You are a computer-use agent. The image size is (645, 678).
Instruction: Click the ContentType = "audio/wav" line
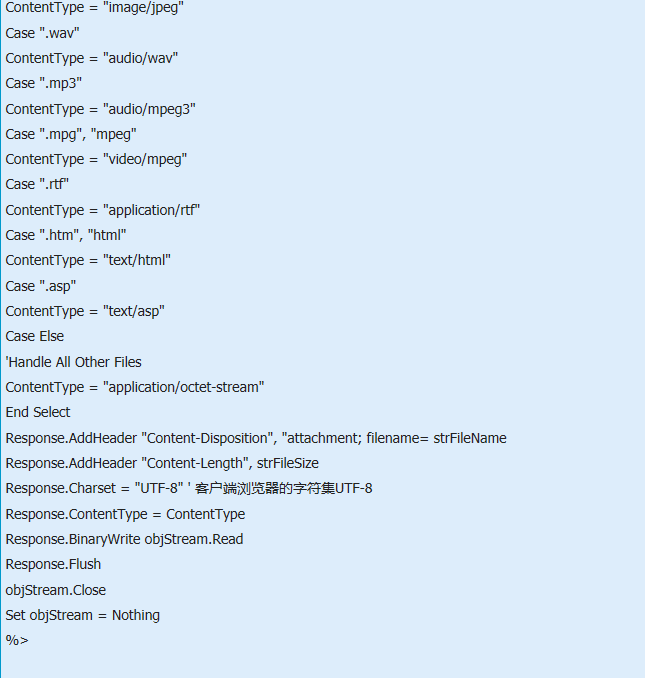(92, 58)
